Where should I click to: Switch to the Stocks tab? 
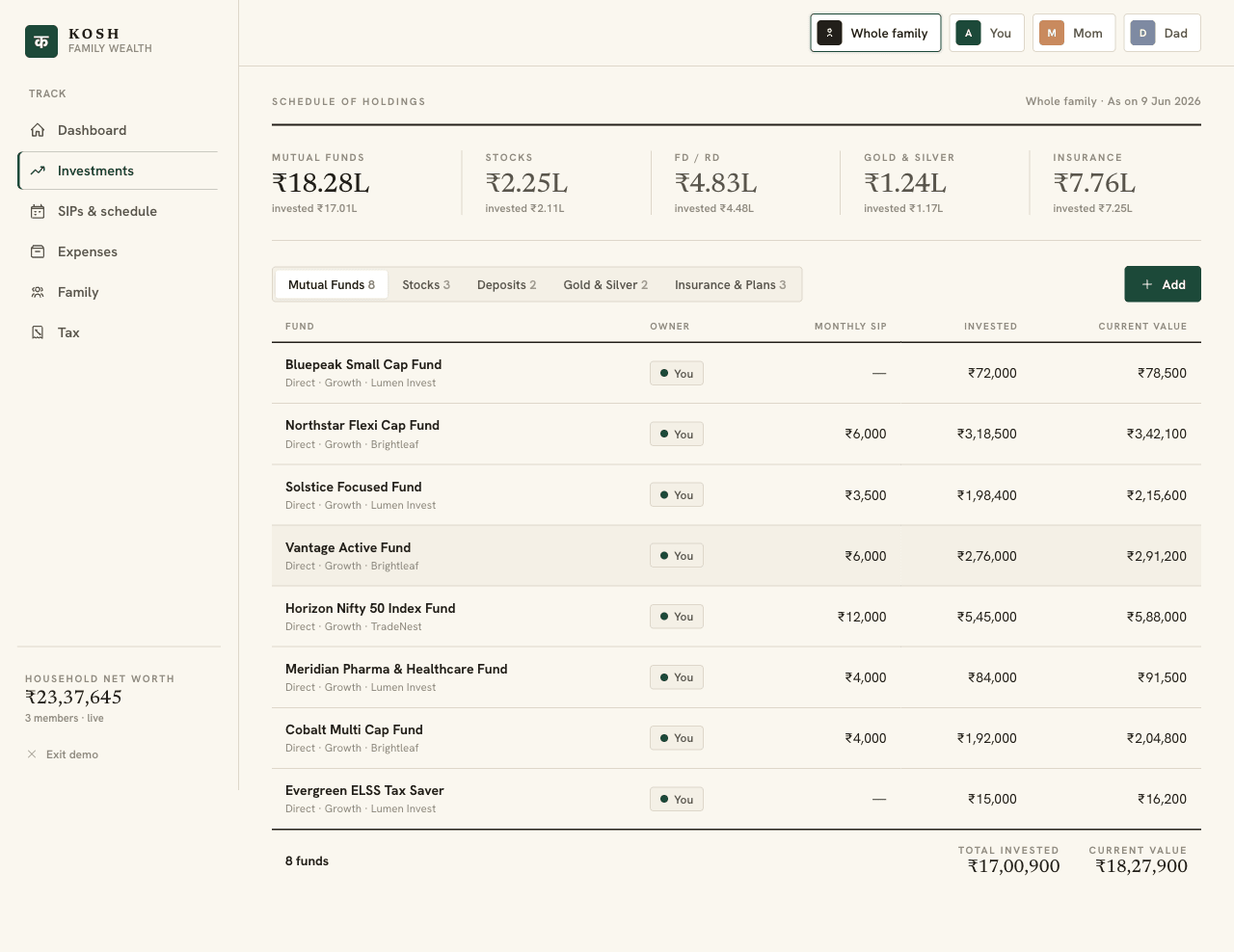[426, 284]
